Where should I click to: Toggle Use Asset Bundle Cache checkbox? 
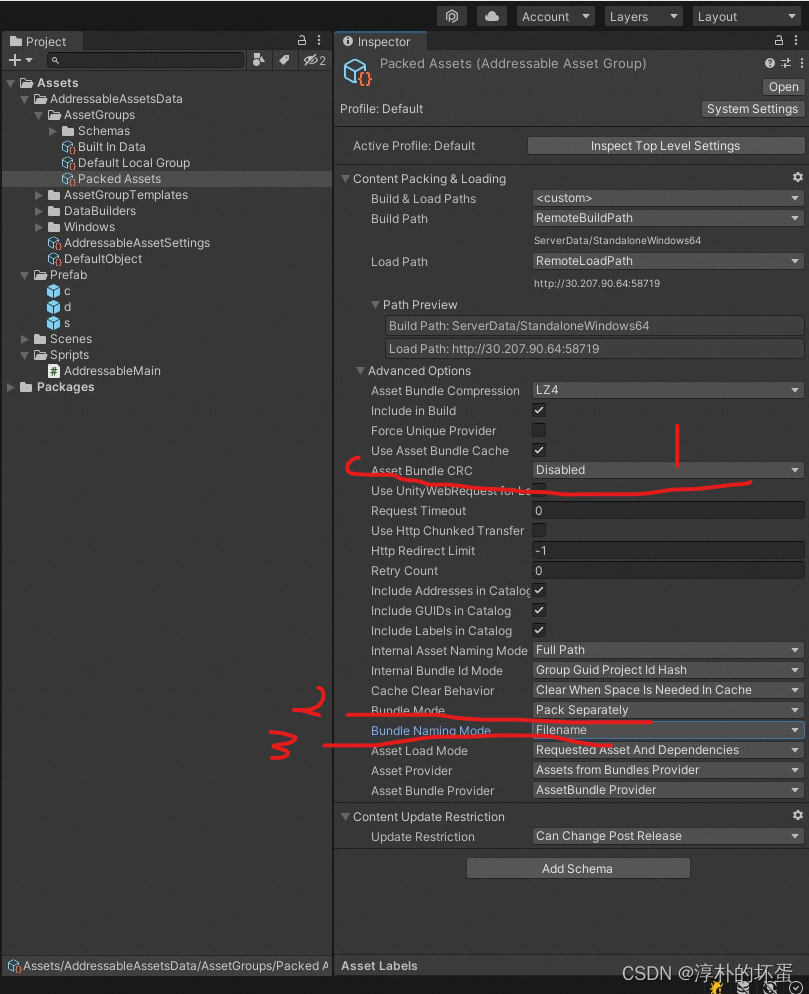tap(539, 450)
